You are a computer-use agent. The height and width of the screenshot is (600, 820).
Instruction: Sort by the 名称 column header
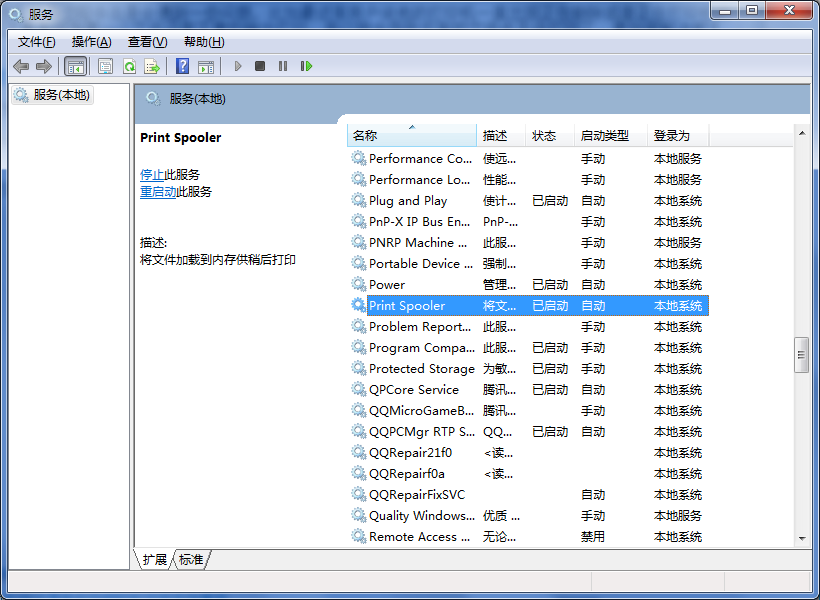tap(412, 135)
